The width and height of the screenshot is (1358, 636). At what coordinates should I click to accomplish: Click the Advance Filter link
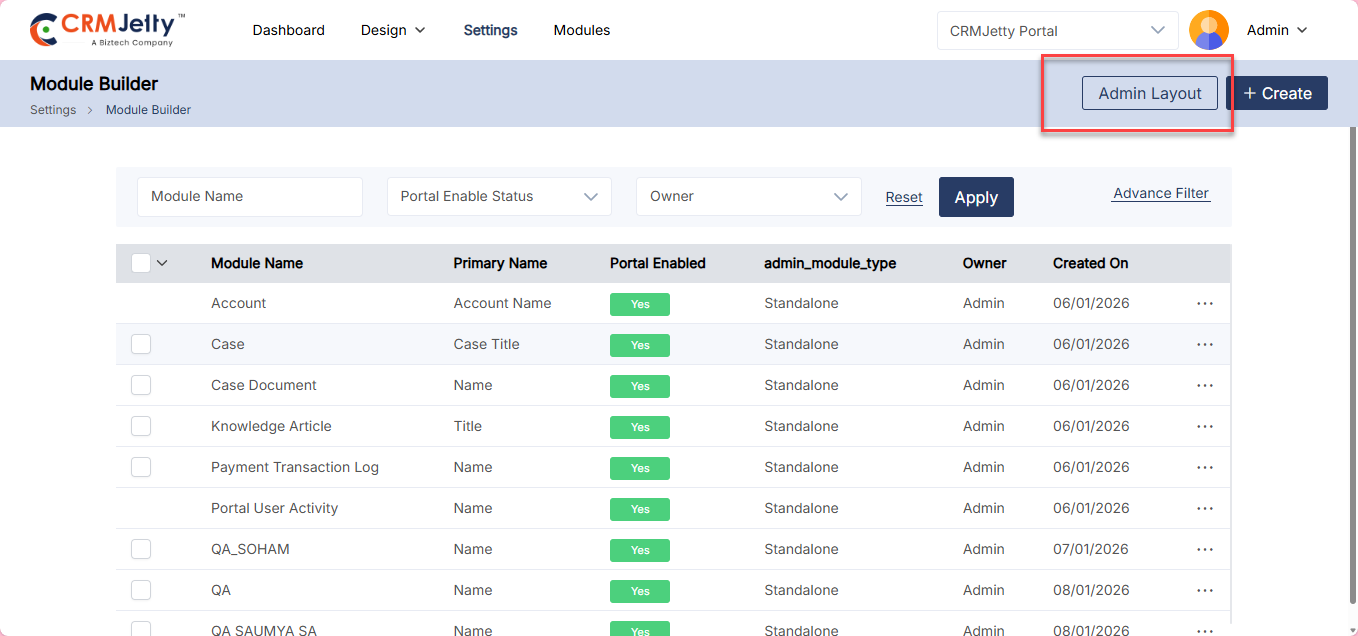pos(1160,194)
